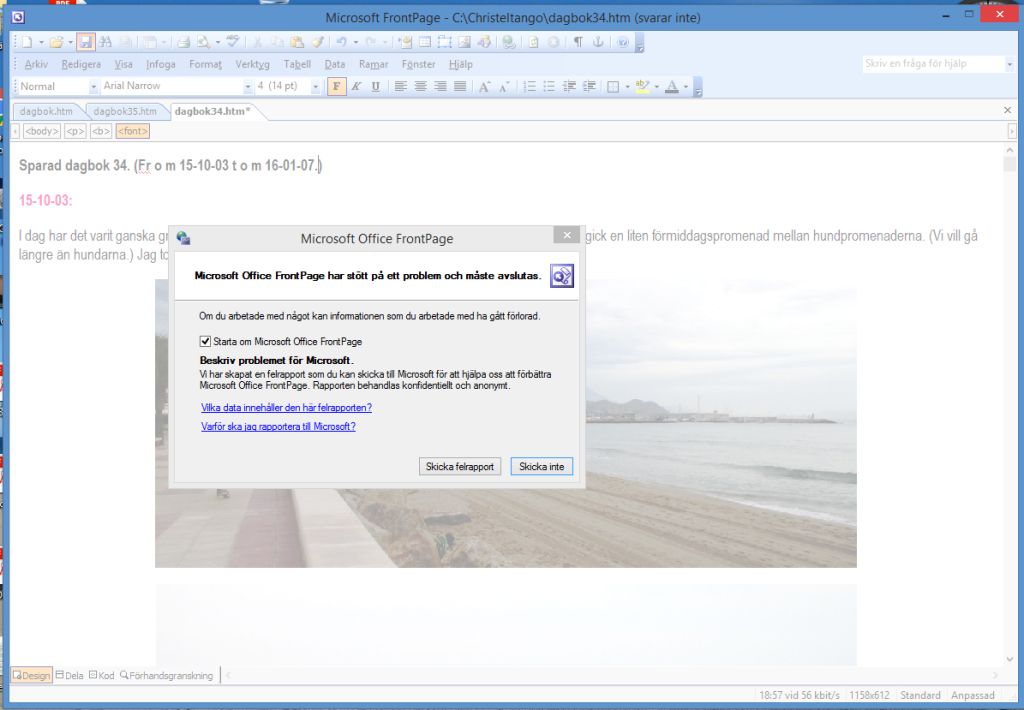Click the Insert Picture from File icon
This screenshot has height=710, width=1024.
point(464,42)
